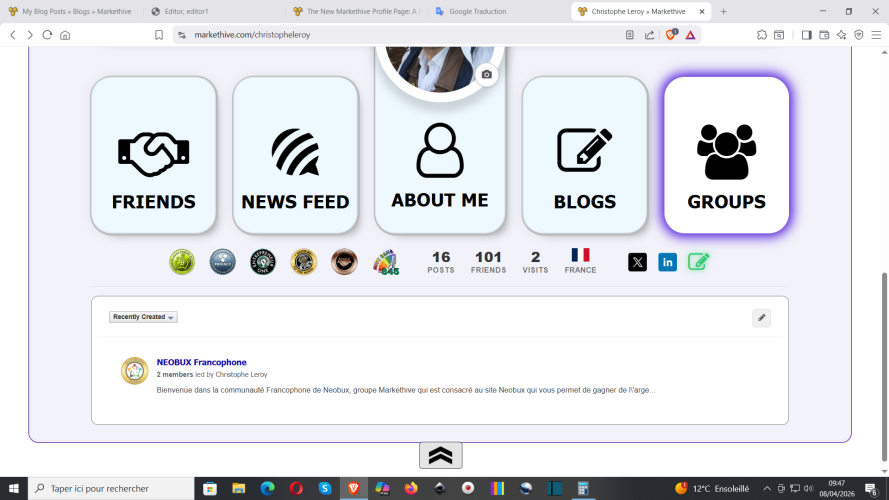
Task: Expand the Recently Created sort dropdown
Action: [x=143, y=317]
